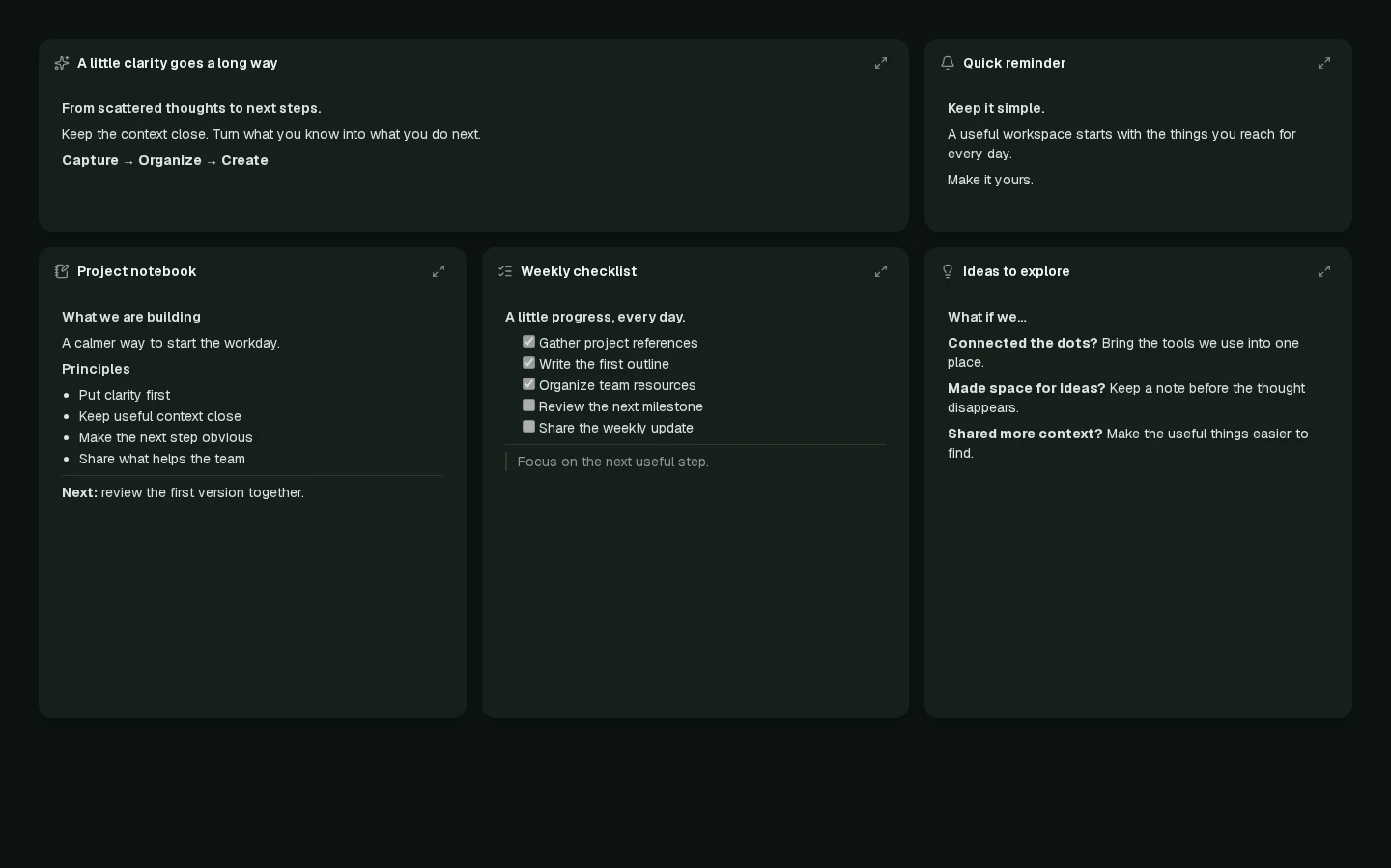This screenshot has height=868, width=1391.
Task: Click the sparkle icon beside 'A little clarity goes a long way'
Action: [62, 63]
